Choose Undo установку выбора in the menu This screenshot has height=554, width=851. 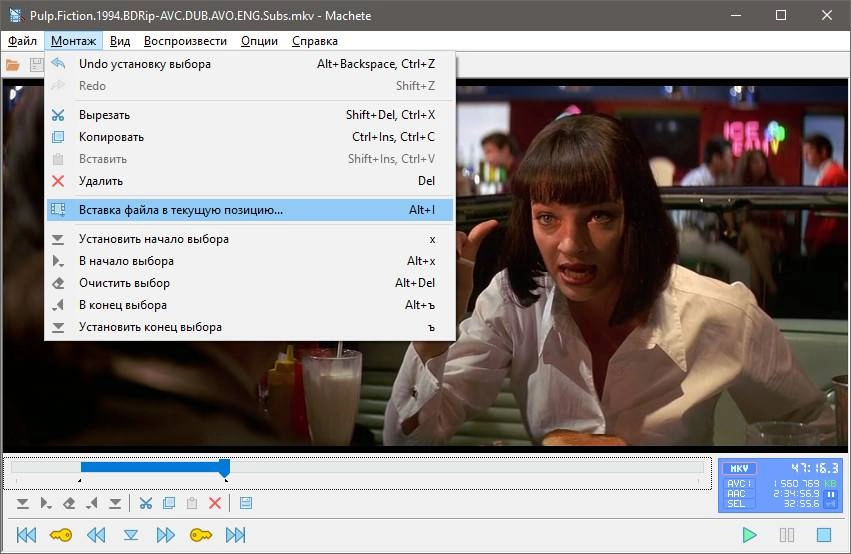coord(250,64)
